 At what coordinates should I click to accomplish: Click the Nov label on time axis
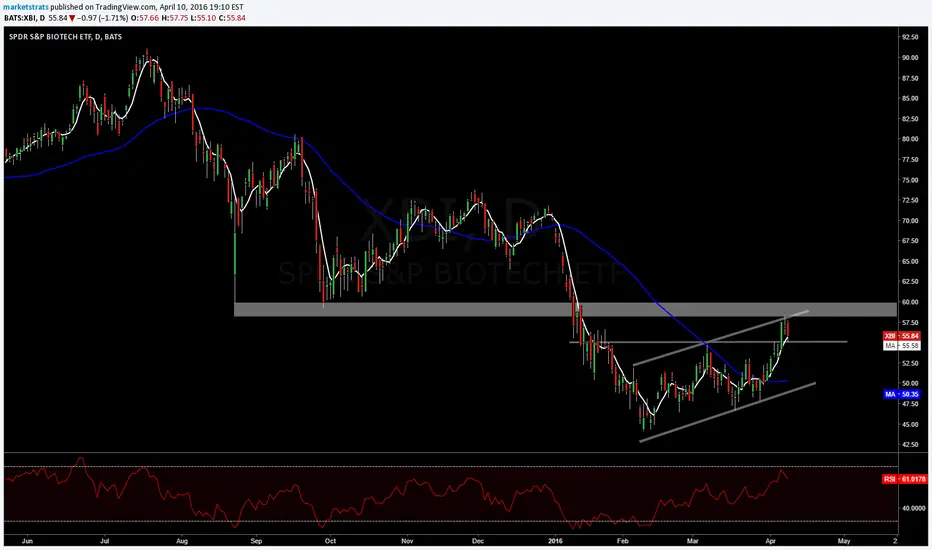[407, 541]
